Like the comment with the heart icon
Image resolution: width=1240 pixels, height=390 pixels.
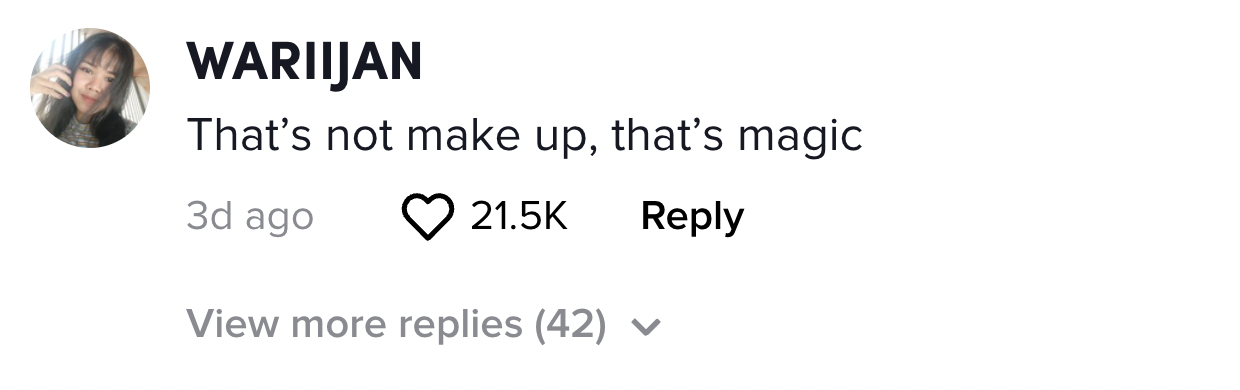[x=428, y=217]
